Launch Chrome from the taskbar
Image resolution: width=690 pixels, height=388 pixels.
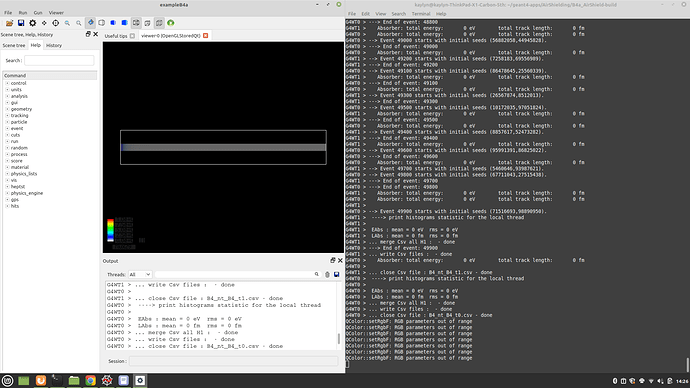(90, 381)
